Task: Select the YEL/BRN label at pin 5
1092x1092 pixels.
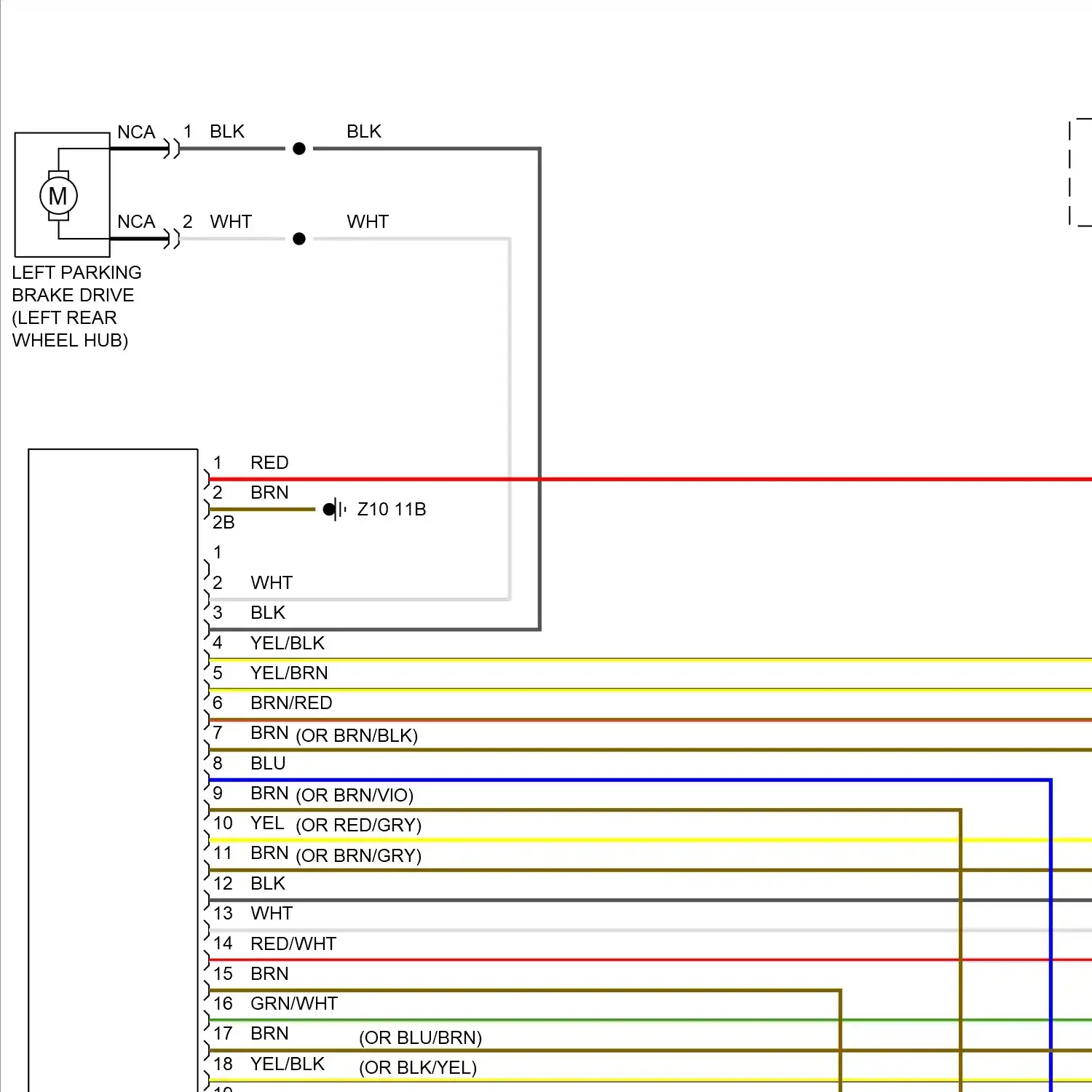Action: (289, 673)
